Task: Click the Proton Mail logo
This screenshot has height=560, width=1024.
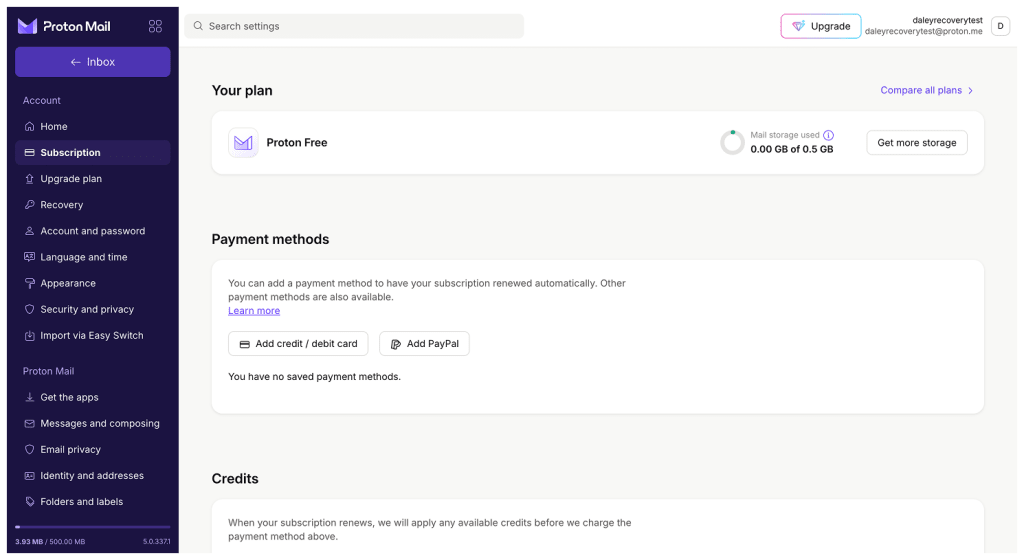Action: click(x=64, y=26)
